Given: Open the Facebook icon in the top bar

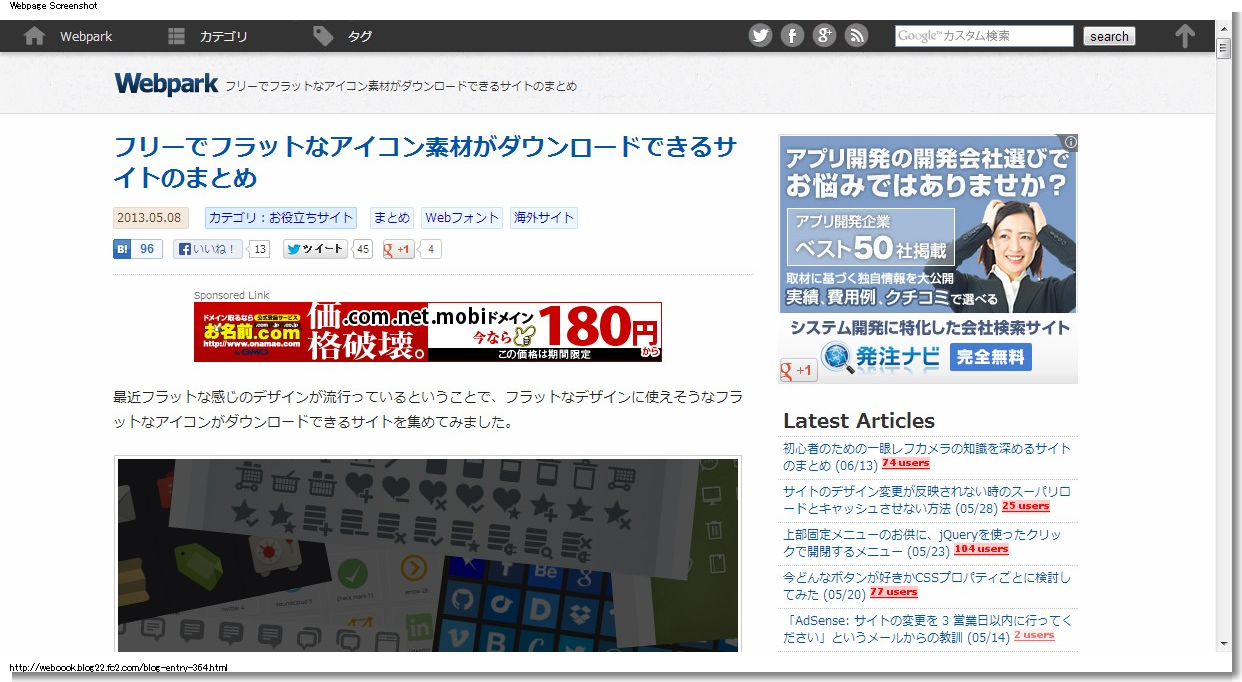Looking at the screenshot, I should (x=792, y=36).
